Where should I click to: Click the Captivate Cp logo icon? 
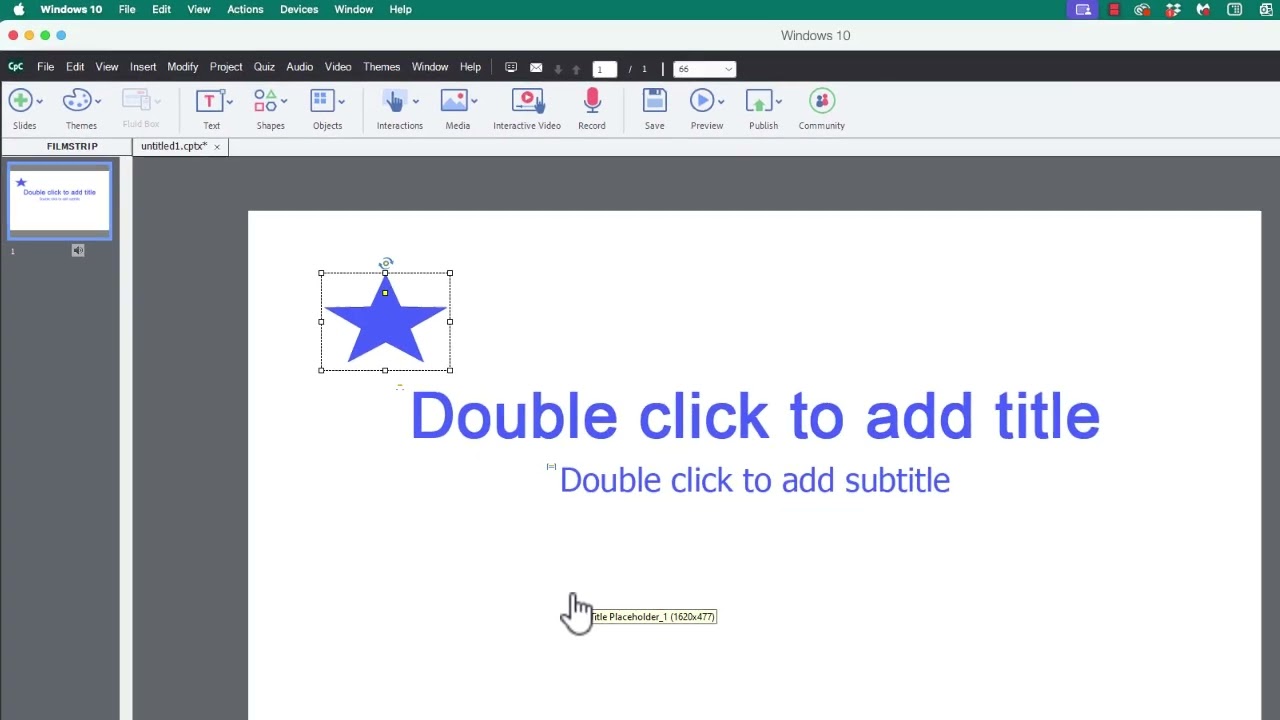pyautogui.click(x=16, y=67)
